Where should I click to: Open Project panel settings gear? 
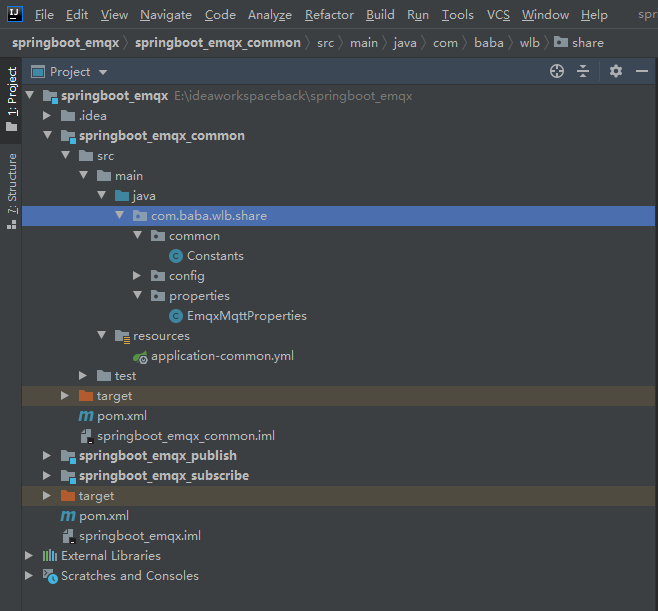(616, 71)
